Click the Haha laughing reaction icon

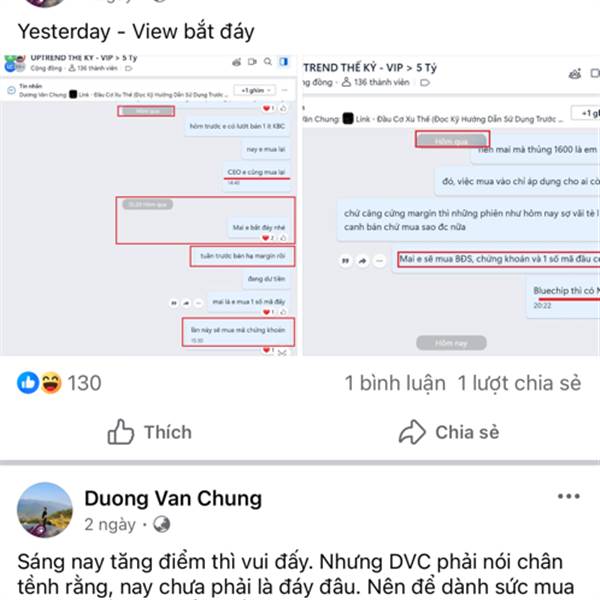click(x=51, y=383)
